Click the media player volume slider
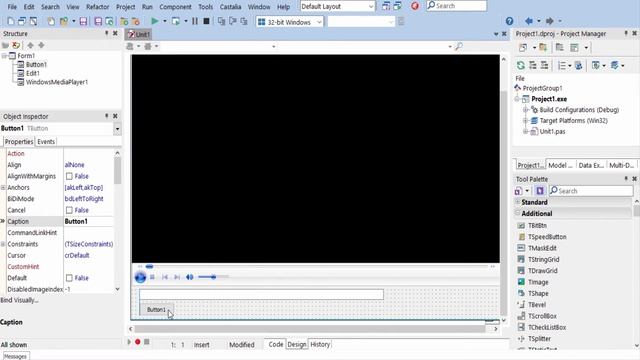 point(213,277)
